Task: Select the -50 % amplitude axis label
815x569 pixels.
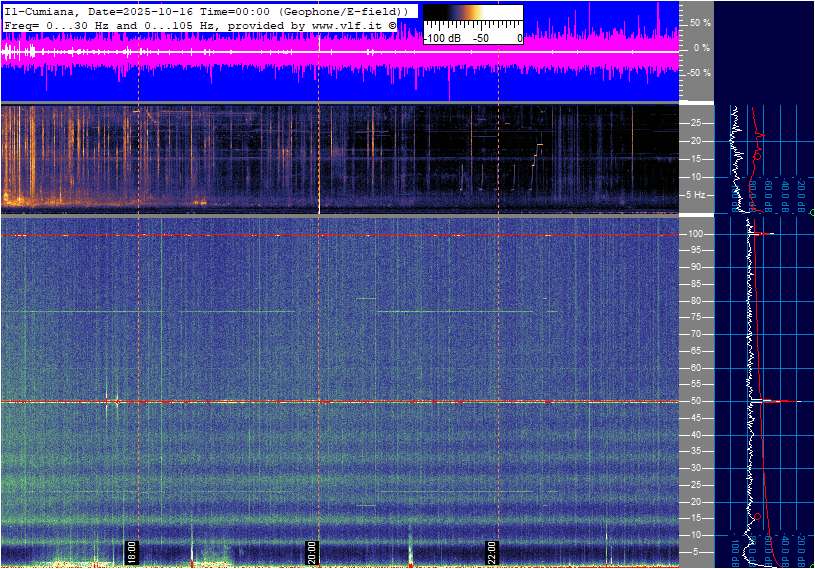Action: [x=699, y=73]
